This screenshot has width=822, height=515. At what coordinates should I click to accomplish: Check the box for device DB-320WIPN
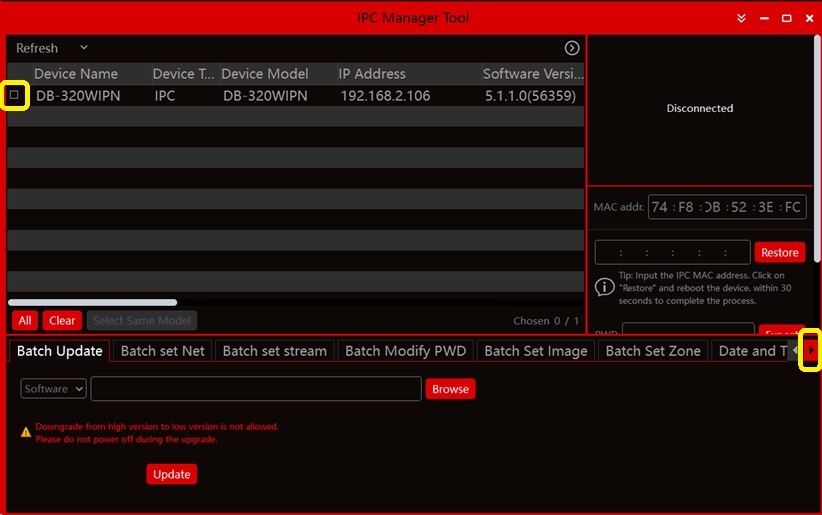pyautogui.click(x=15, y=95)
